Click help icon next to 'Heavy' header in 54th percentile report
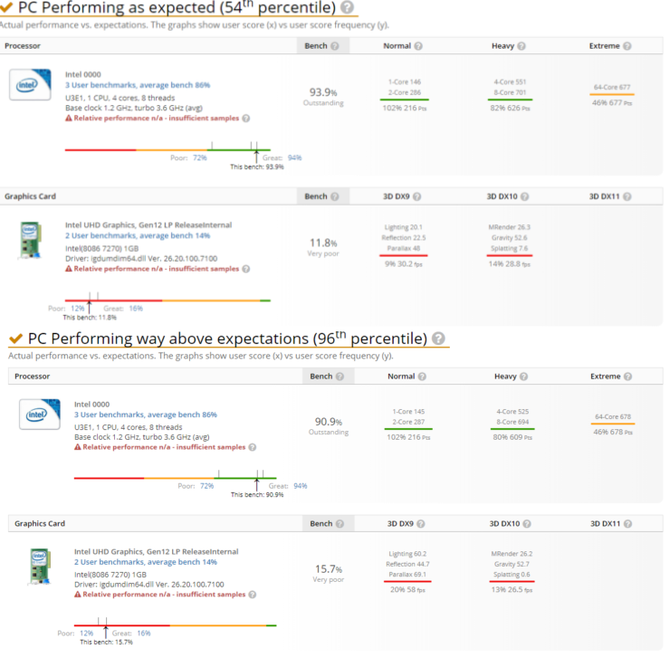 tap(522, 46)
